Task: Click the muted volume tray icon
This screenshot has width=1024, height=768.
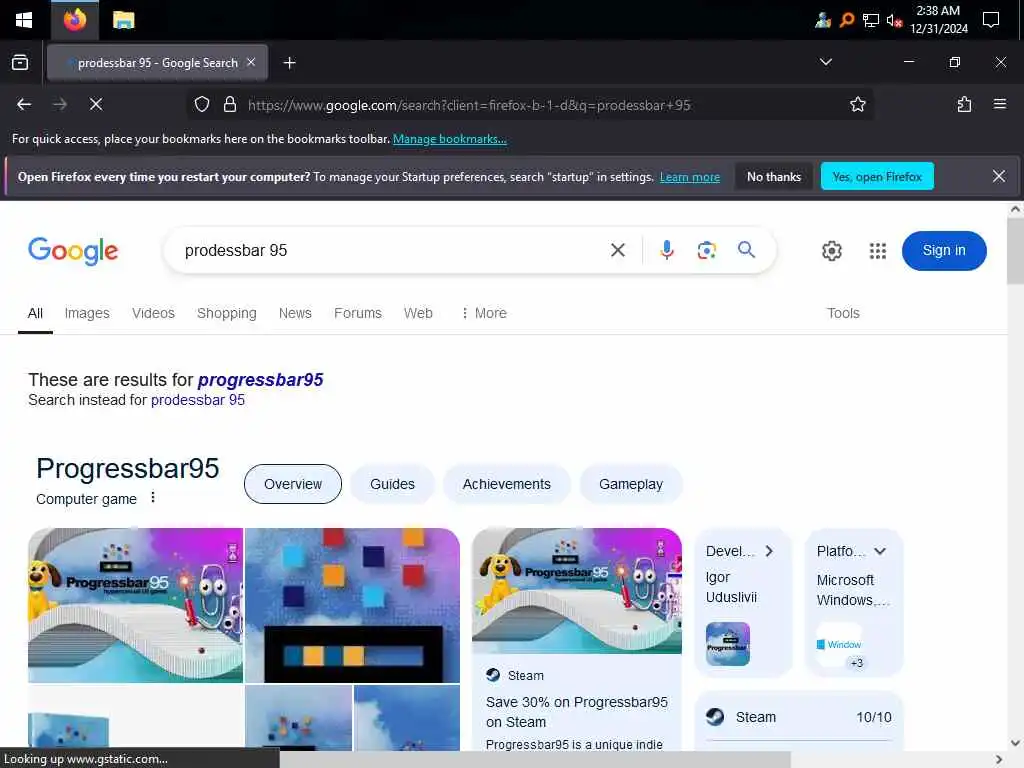Action: pyautogui.click(x=894, y=21)
